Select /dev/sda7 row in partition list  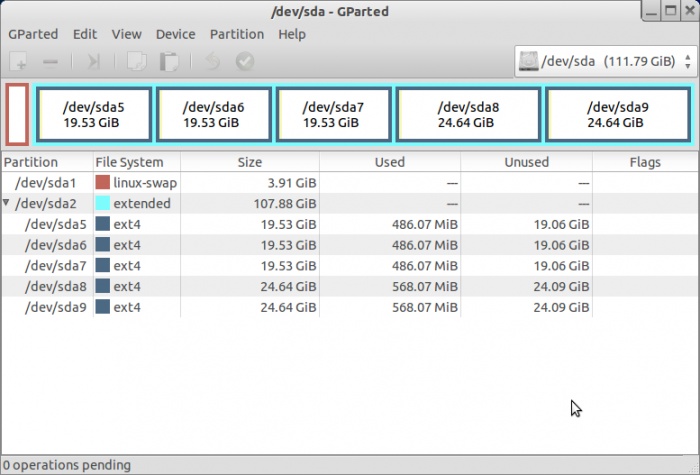[x=55, y=266]
